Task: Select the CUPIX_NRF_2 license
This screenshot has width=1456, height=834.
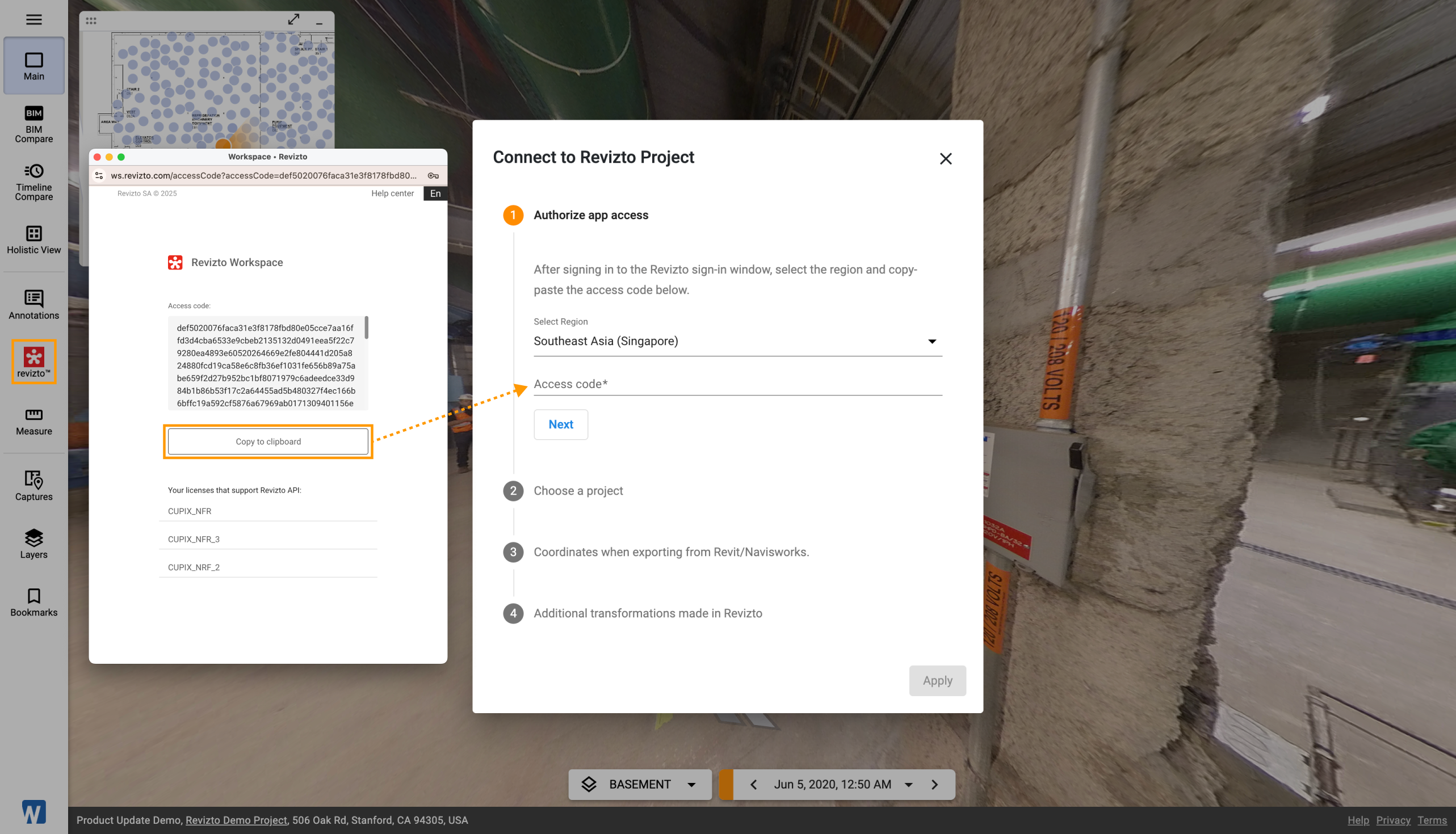Action: tap(268, 567)
